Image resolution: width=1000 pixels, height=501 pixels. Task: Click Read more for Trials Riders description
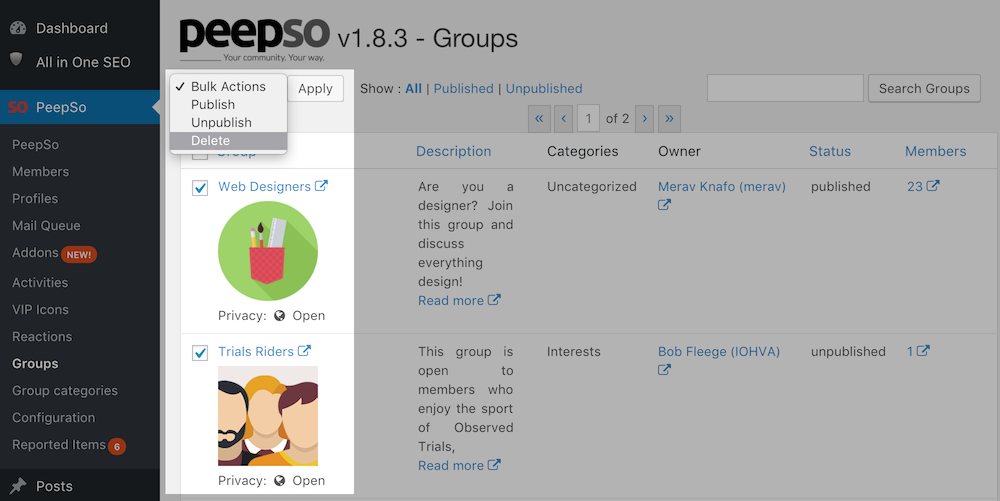click(451, 465)
